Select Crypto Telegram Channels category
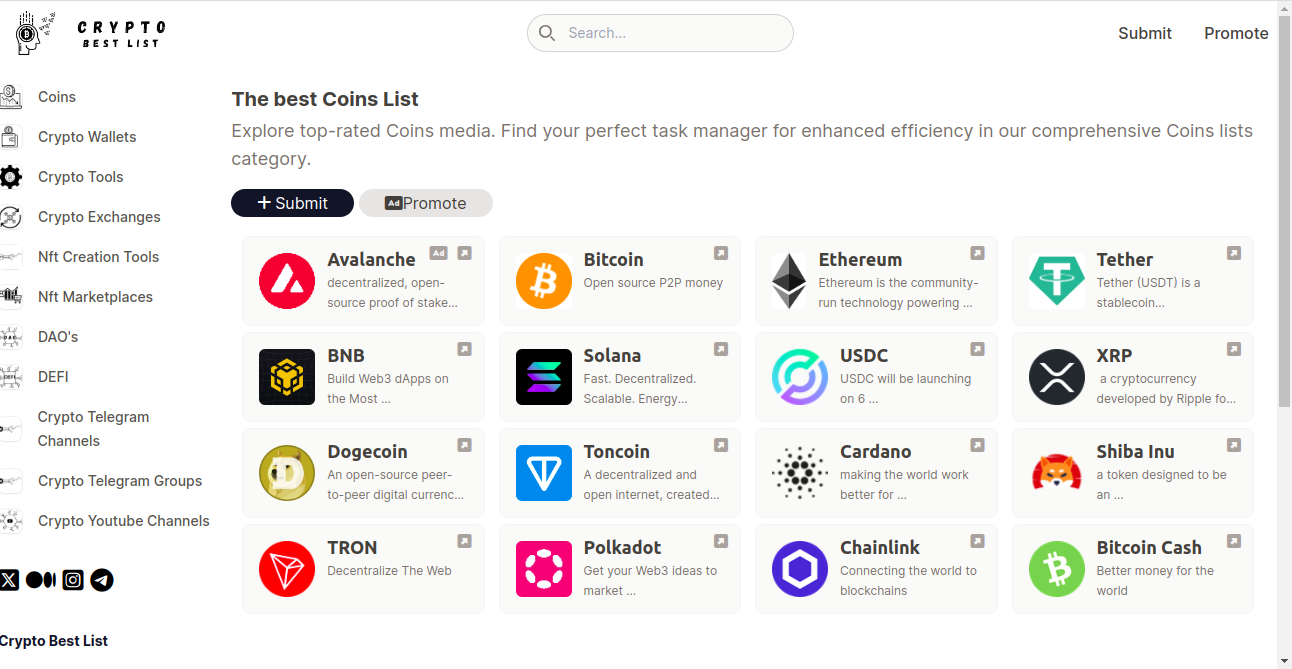This screenshot has height=669, width=1292. 93,429
